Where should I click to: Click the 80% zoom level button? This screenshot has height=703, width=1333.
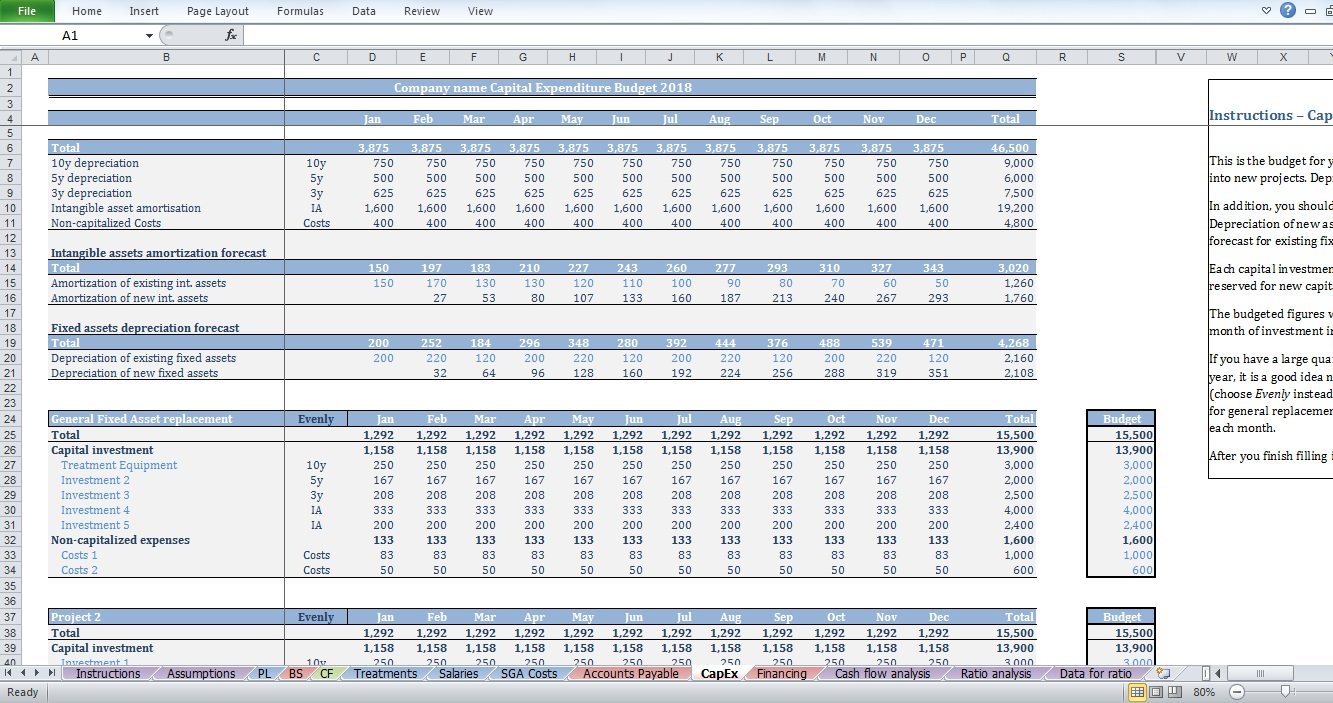1204,692
